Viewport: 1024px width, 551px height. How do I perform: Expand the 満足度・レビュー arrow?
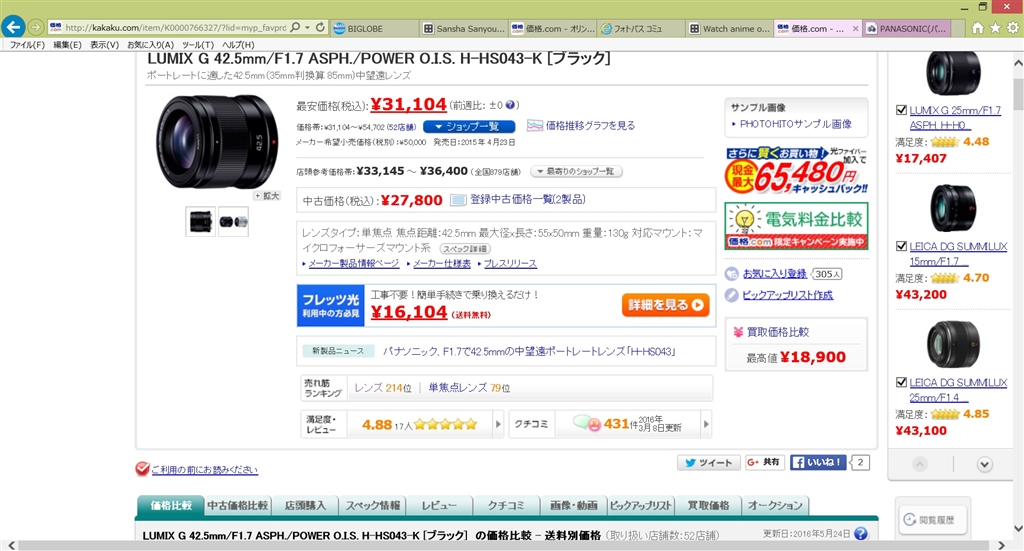coord(498,424)
